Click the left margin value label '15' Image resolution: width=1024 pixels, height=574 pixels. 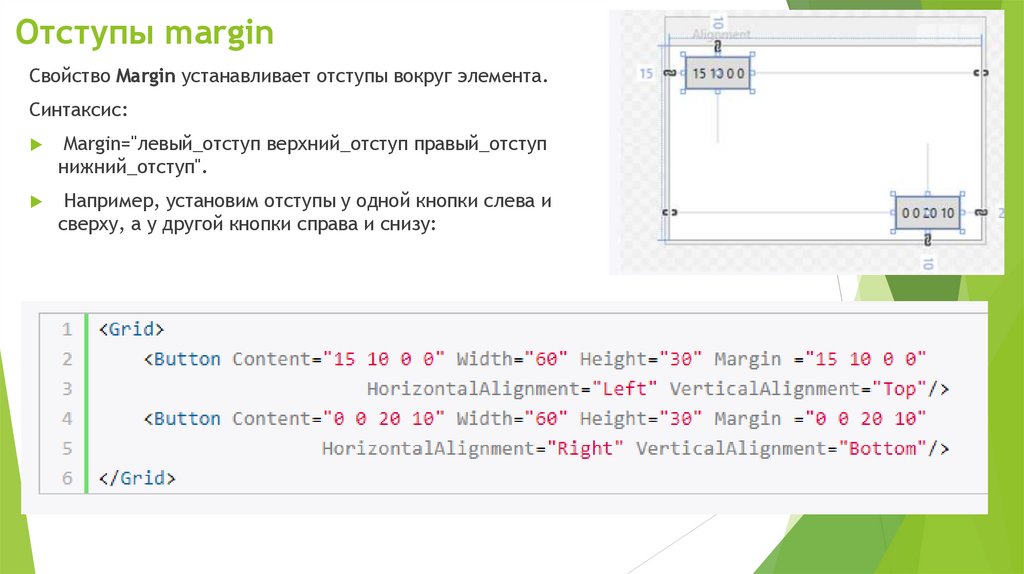(x=646, y=73)
